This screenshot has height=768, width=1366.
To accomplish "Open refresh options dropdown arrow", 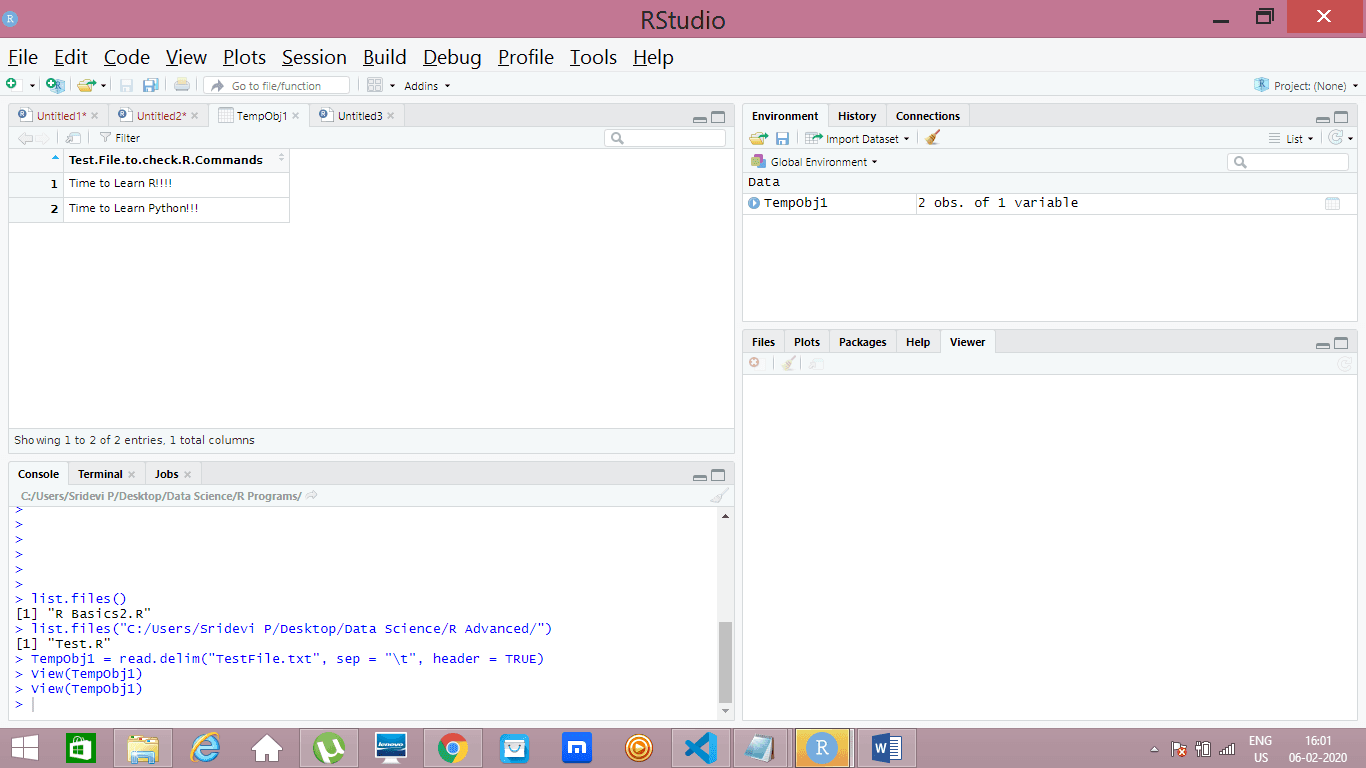I will [1351, 139].
